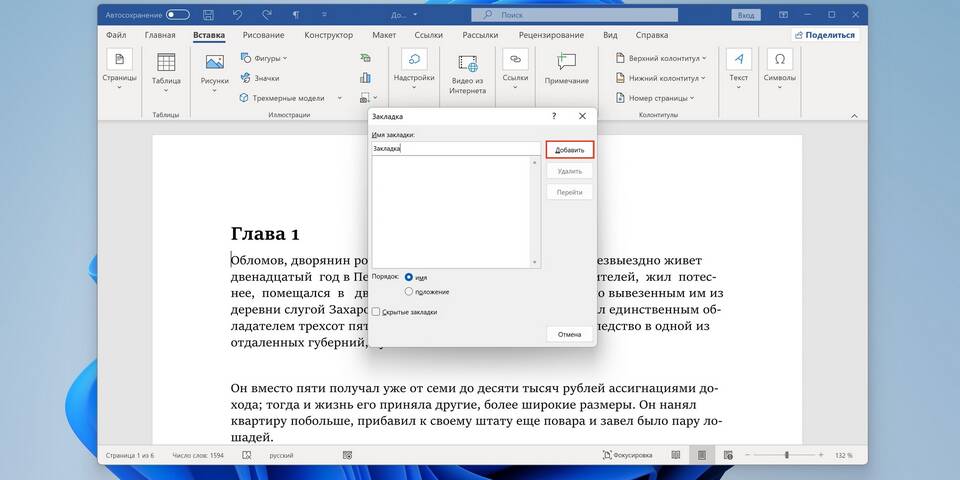
Task: Expand the Фигуры dropdown
Action: (264, 58)
